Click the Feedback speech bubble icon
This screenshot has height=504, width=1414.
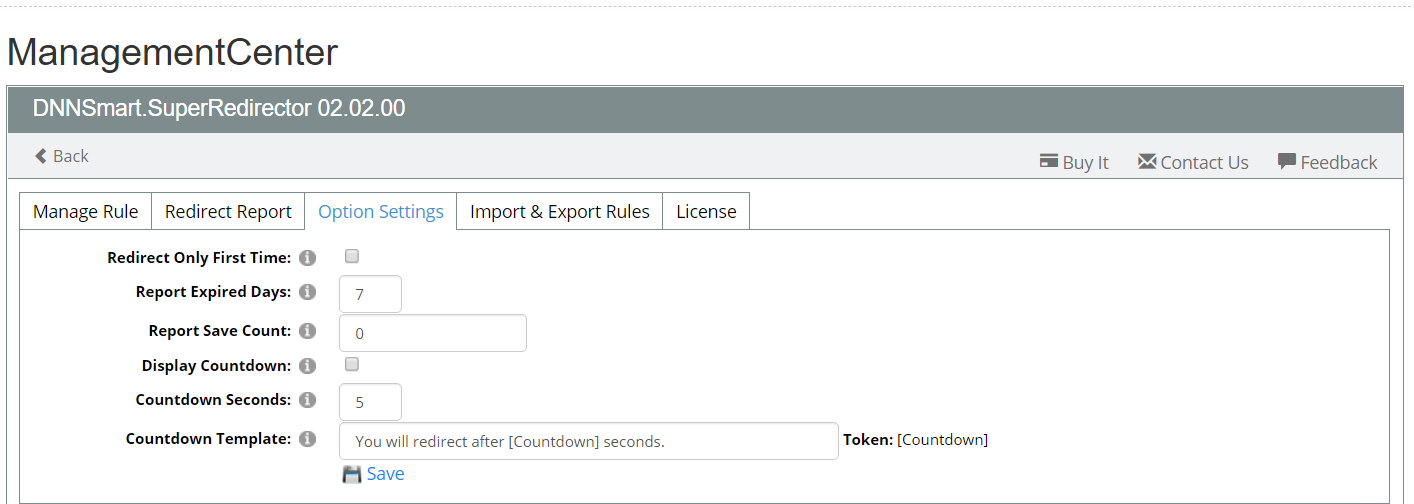click(1287, 161)
